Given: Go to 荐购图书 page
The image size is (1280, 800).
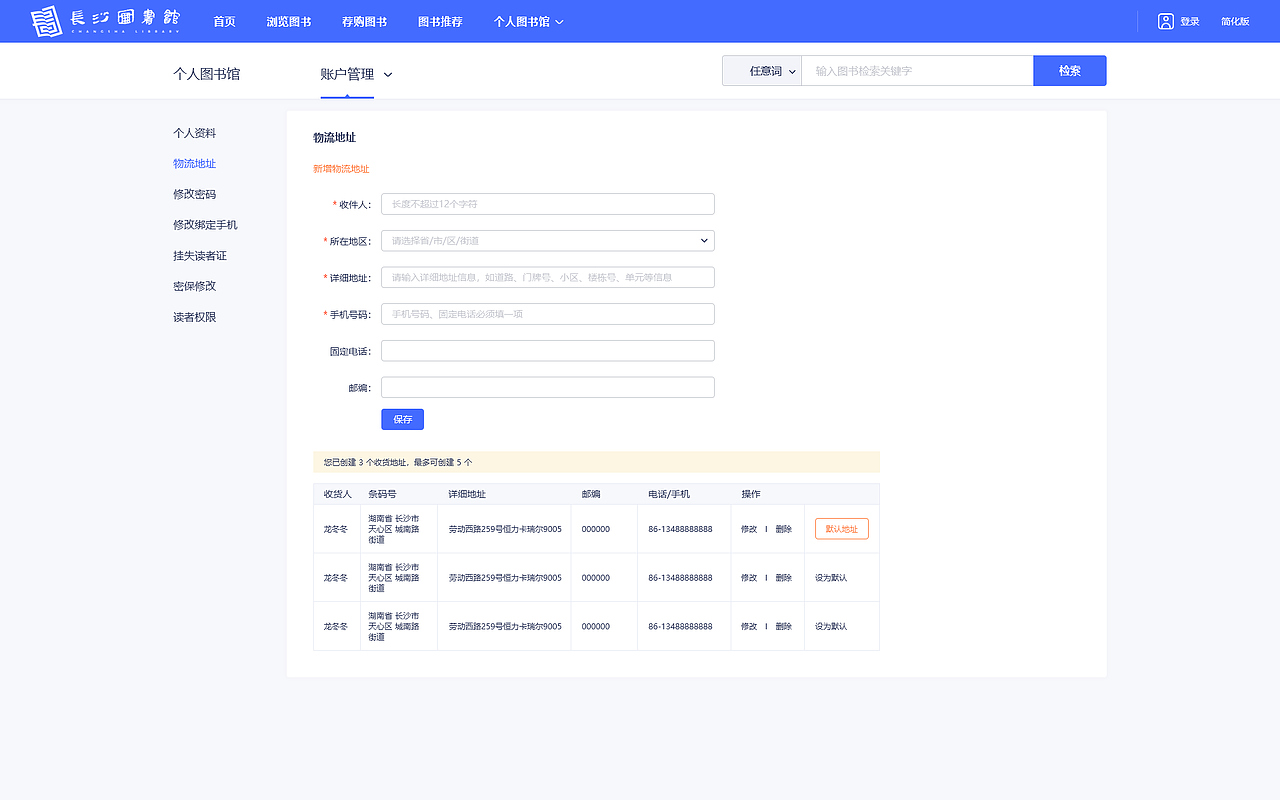Looking at the screenshot, I should point(364,21).
